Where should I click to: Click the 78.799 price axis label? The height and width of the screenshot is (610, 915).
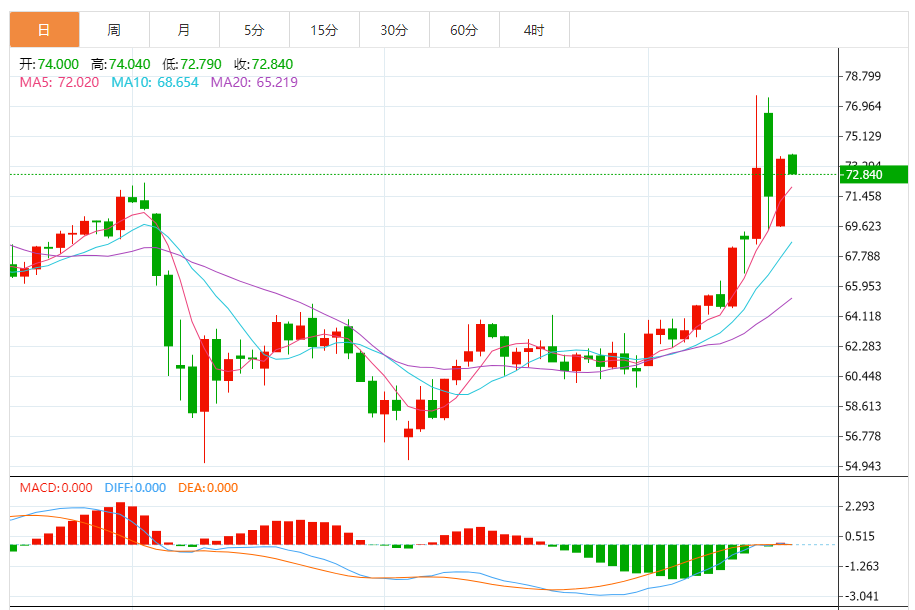click(863, 76)
